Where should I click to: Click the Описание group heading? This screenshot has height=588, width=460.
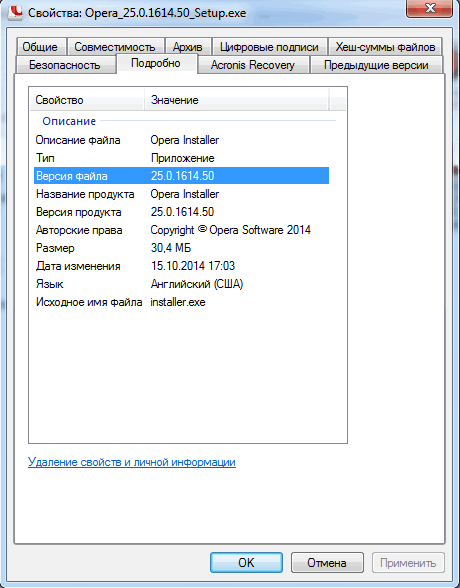tap(69, 121)
